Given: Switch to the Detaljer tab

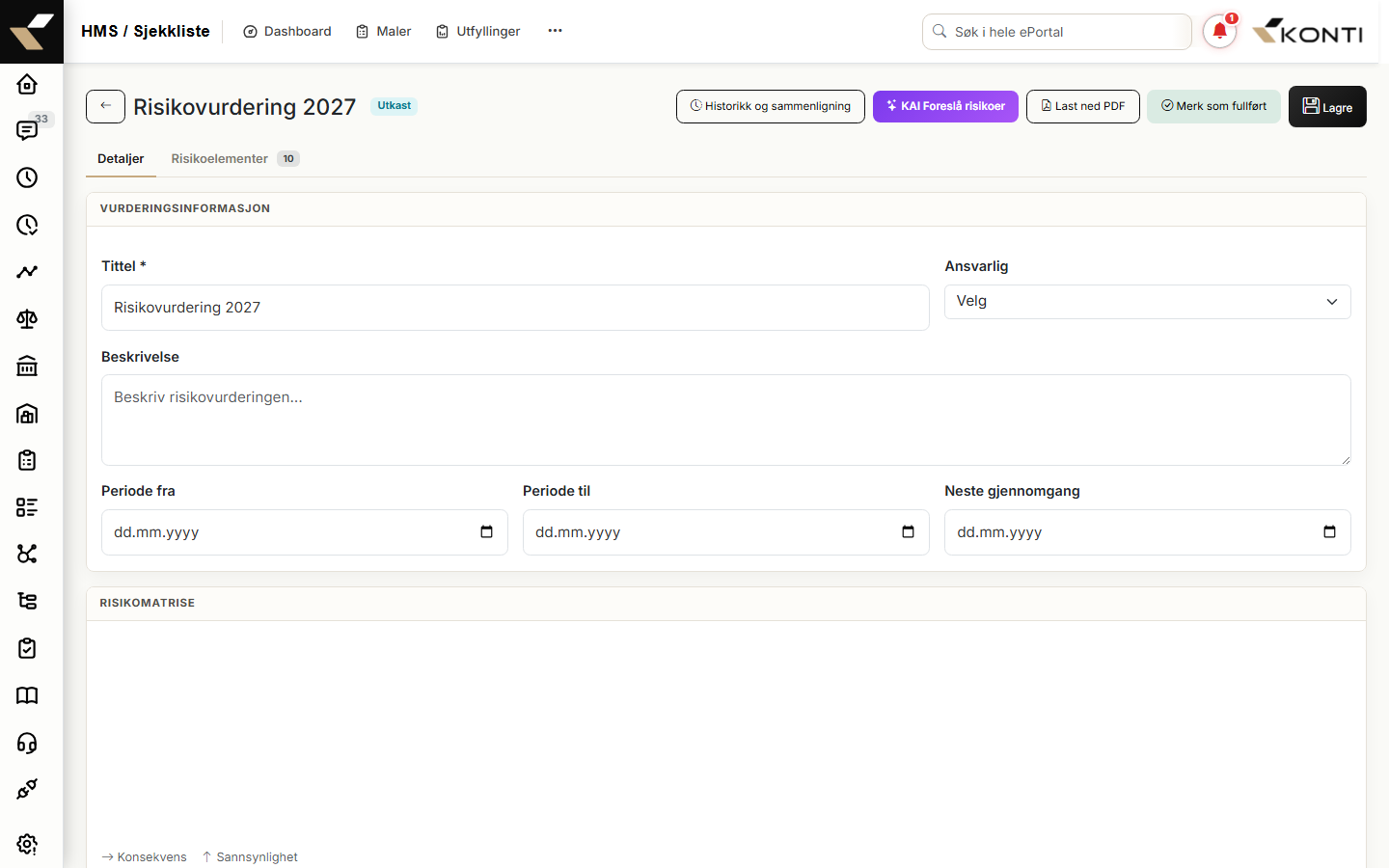Looking at the screenshot, I should [121, 159].
